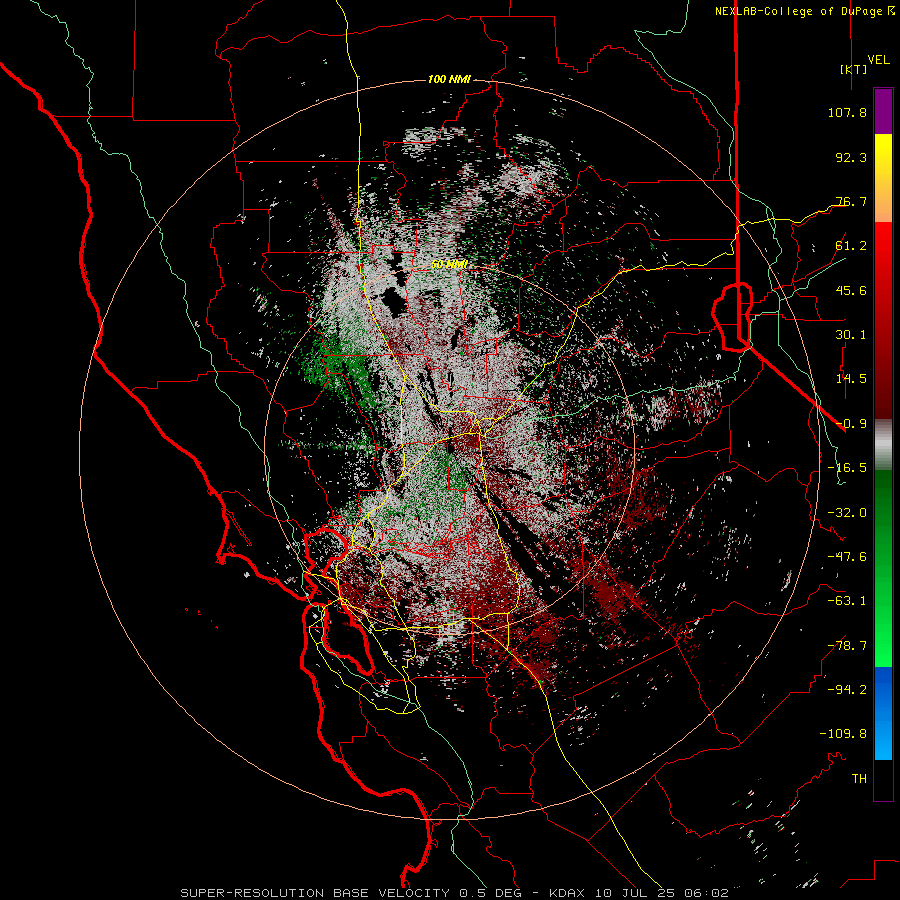Select the -32.0 legend value

(847, 513)
